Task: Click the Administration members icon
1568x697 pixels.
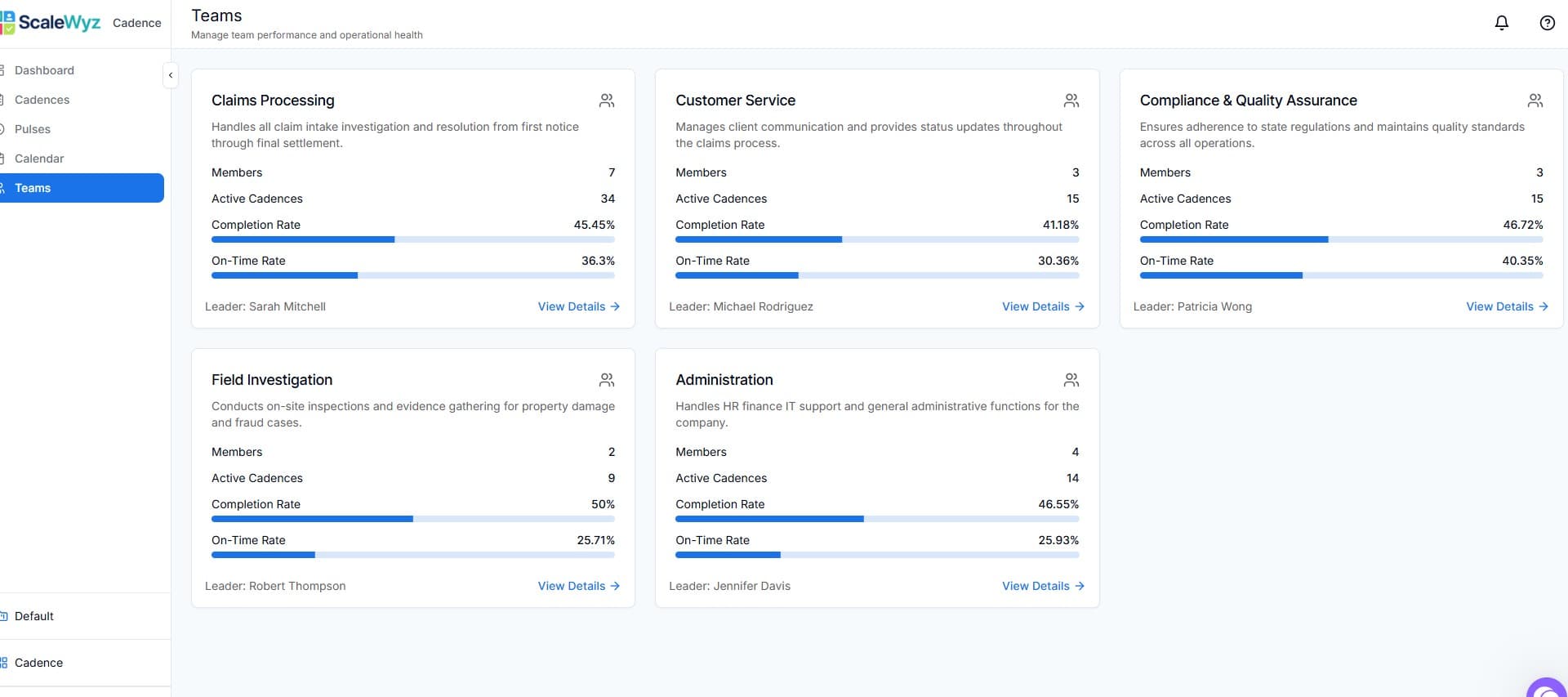Action: point(1071,380)
